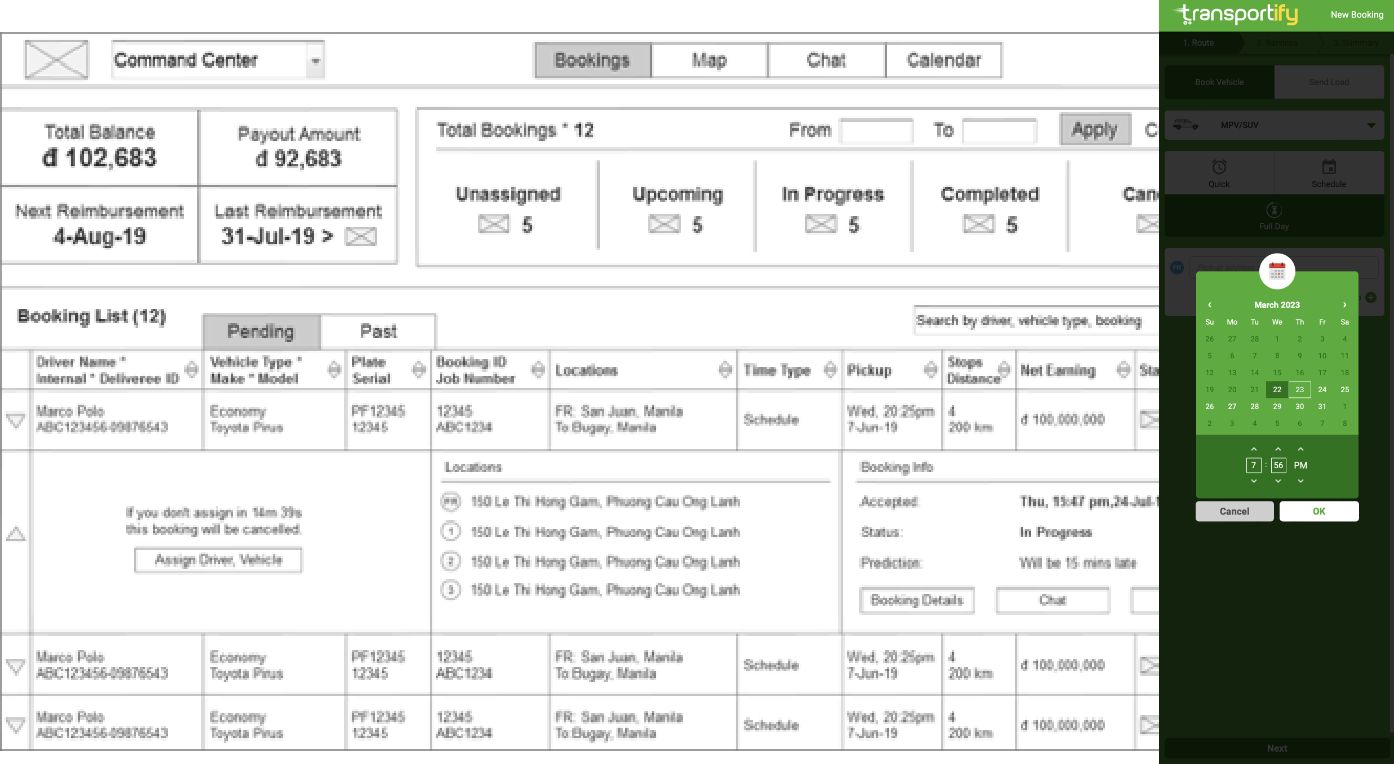Decrease the minutes with down arrow
The width and height of the screenshot is (1394, 764).
[1278, 481]
